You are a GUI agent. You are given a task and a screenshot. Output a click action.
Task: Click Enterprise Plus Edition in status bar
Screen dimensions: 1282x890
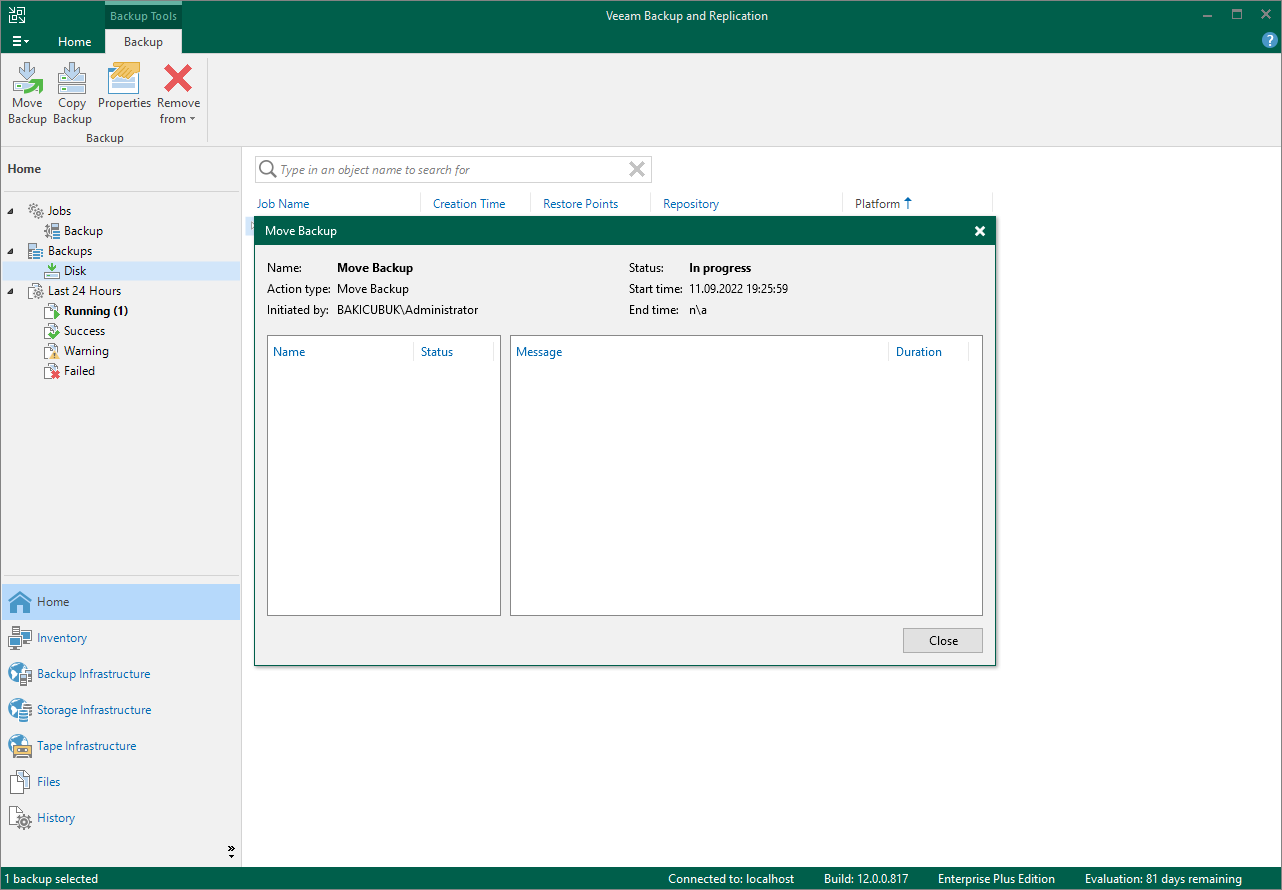tap(996, 879)
